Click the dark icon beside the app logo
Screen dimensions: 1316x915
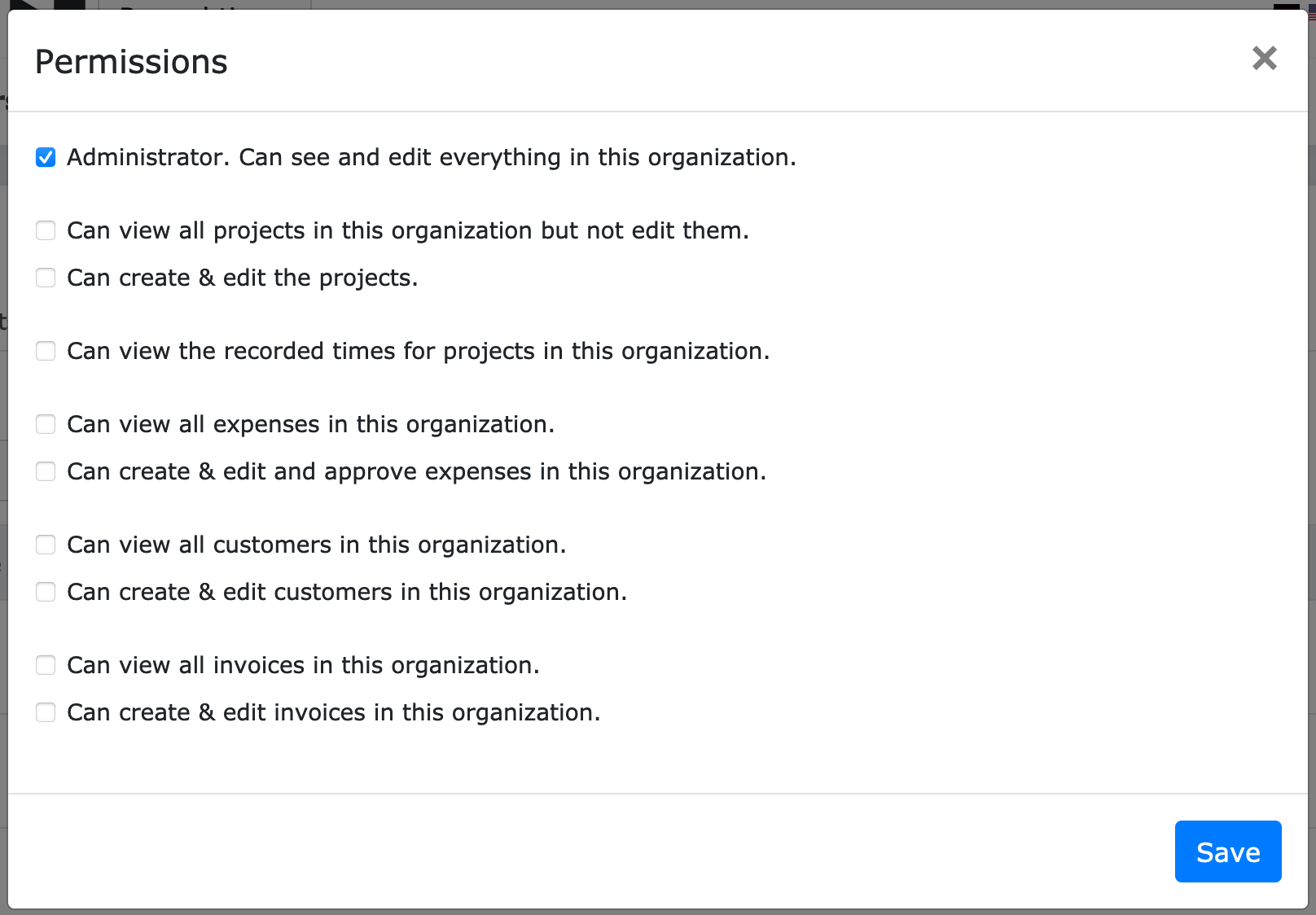[x=70, y=5]
